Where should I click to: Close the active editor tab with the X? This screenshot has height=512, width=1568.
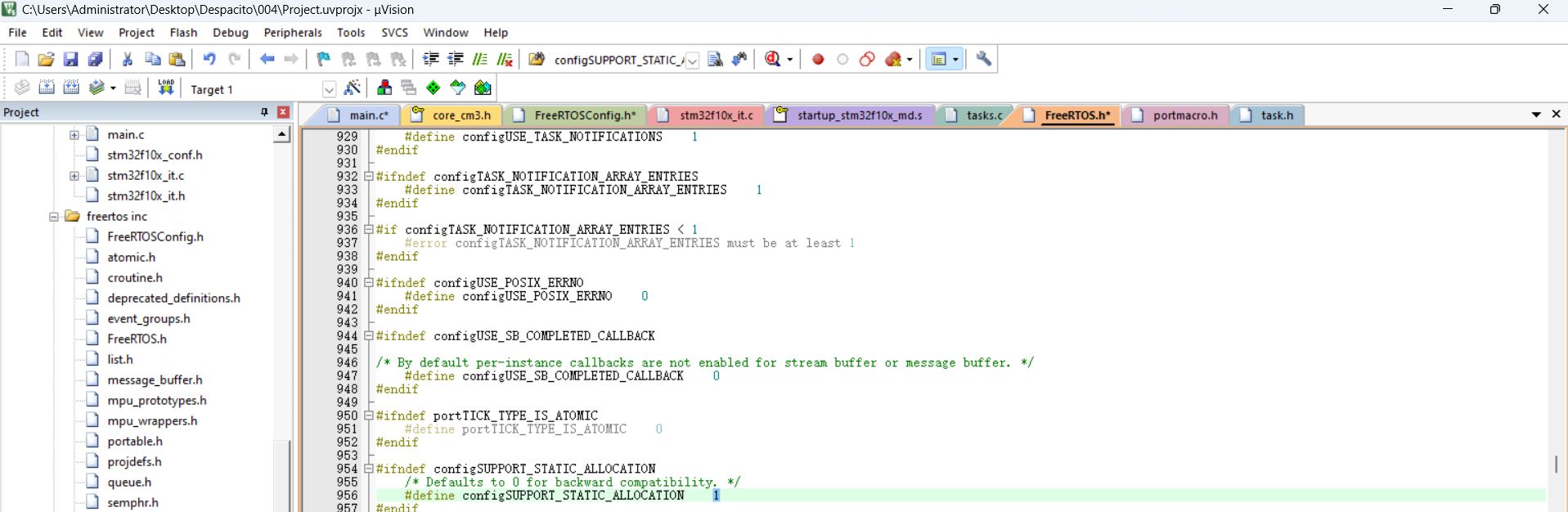coord(1556,115)
